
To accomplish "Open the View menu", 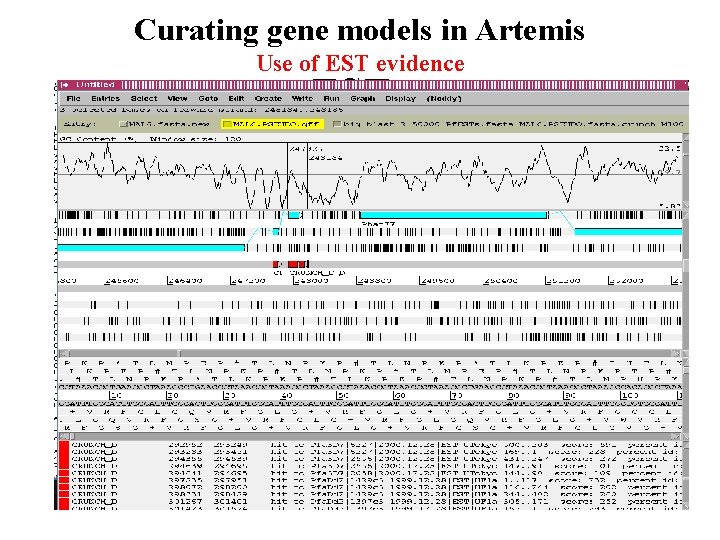I will click(177, 98).
